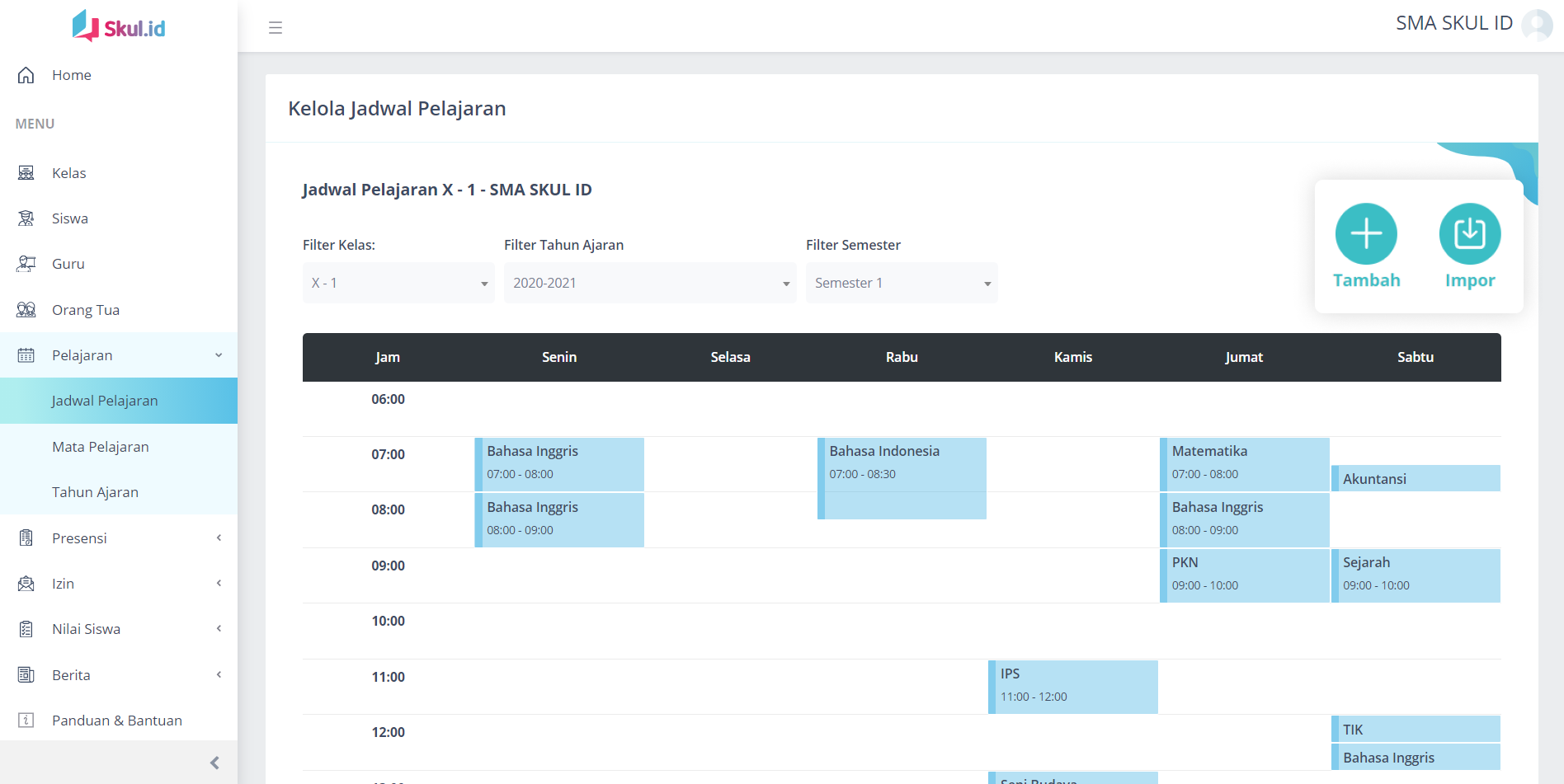This screenshot has width=1564, height=784.
Task: Click the Guru teacher icon
Action: (26, 264)
